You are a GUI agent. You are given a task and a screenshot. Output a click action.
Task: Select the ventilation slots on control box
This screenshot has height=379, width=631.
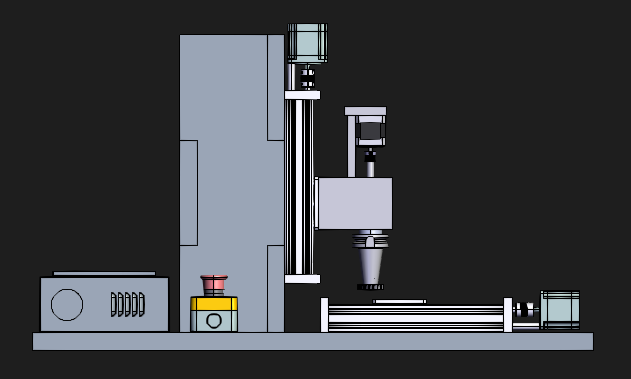pos(128,305)
